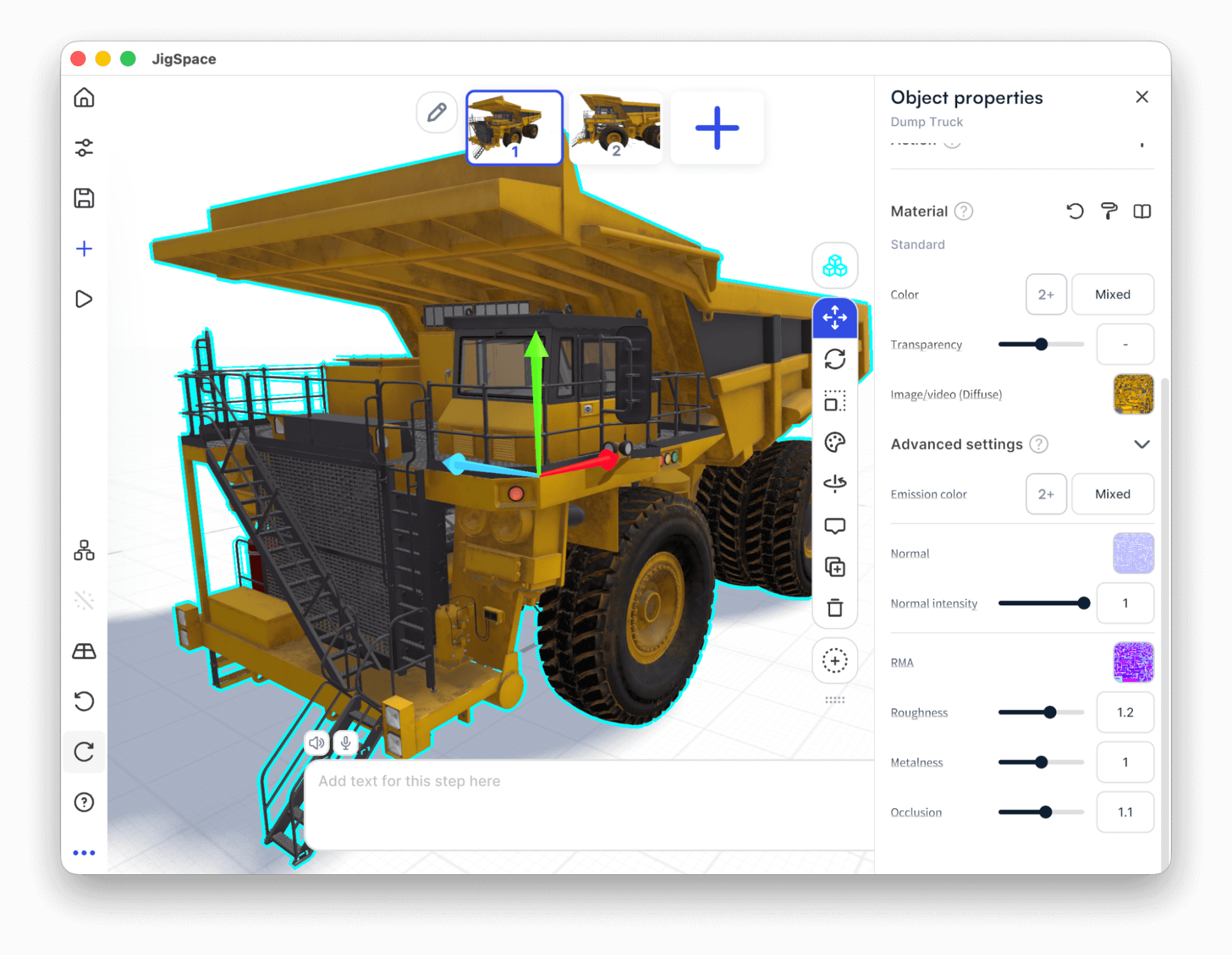Switch to step 2 thumbnail

pyautogui.click(x=616, y=128)
